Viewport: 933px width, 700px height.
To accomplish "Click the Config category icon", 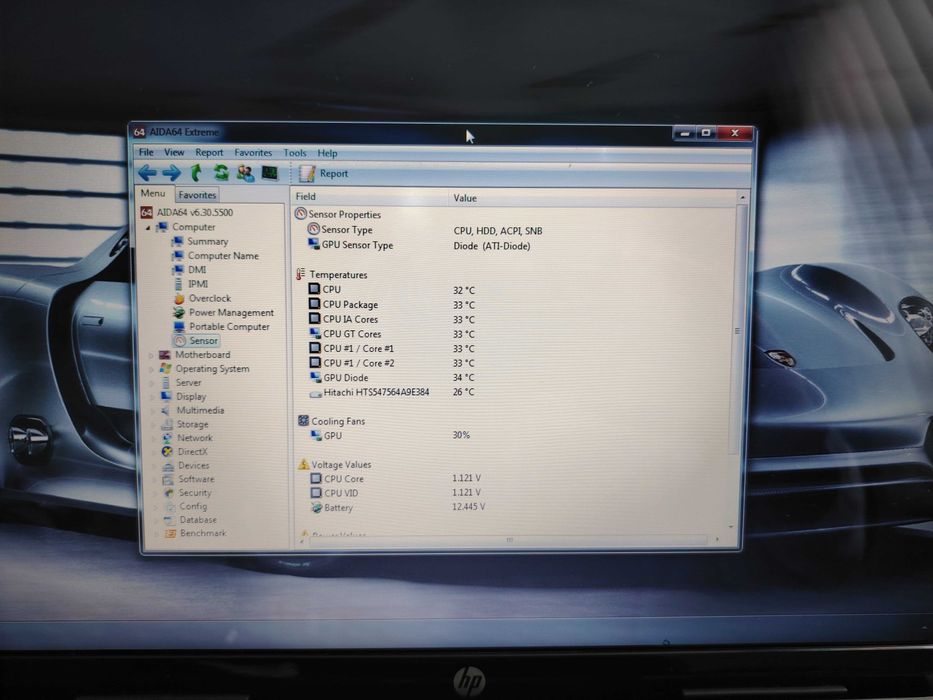I will [x=170, y=507].
